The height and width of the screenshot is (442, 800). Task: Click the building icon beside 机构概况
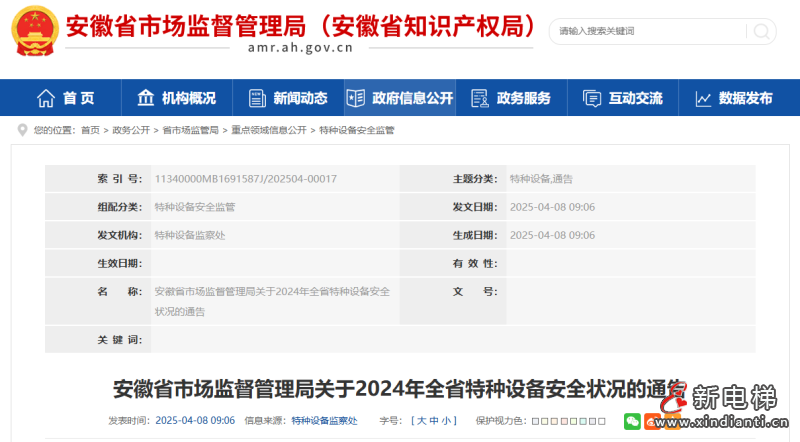[x=147, y=98]
